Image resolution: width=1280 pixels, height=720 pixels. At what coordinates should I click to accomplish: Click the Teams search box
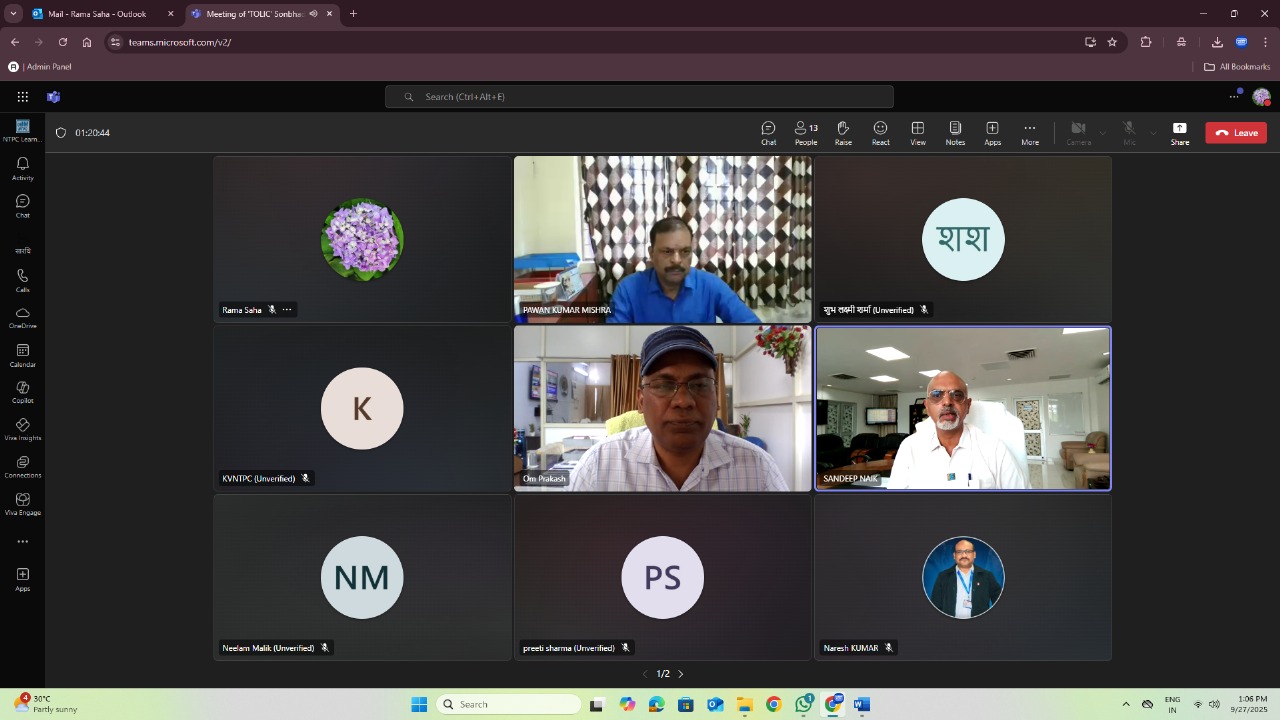pyautogui.click(x=639, y=97)
